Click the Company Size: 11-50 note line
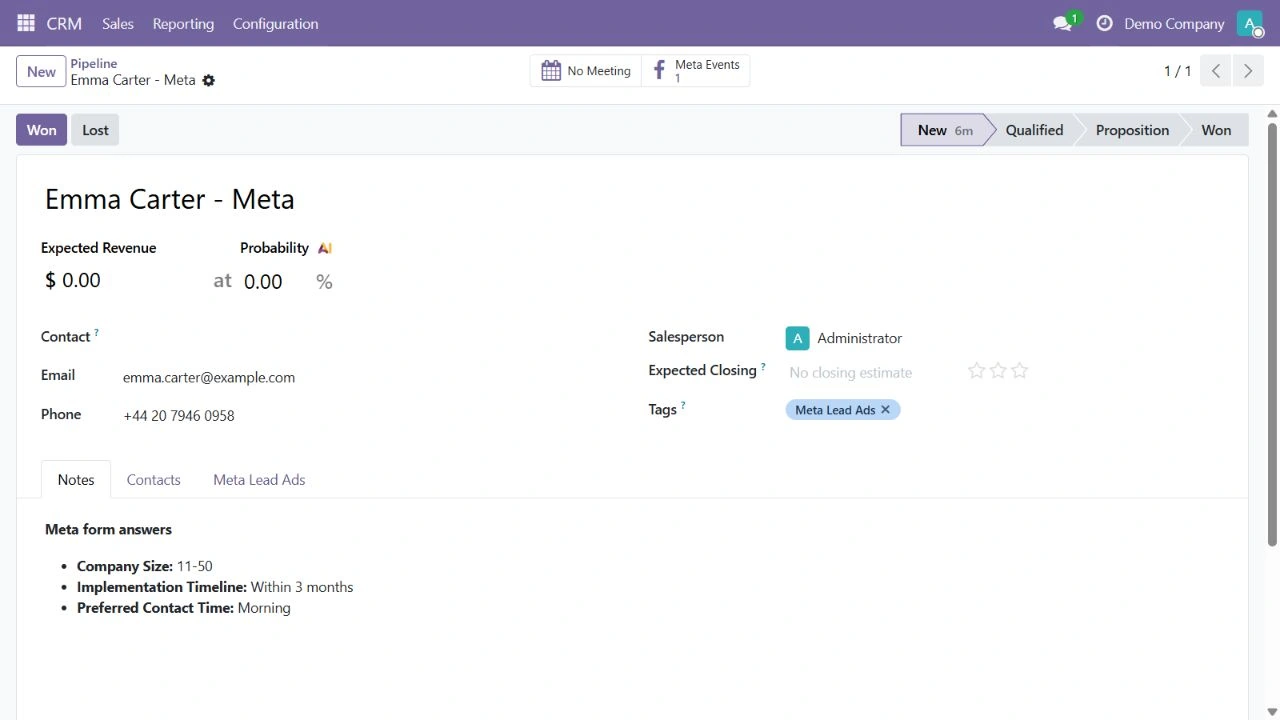 pos(145,566)
